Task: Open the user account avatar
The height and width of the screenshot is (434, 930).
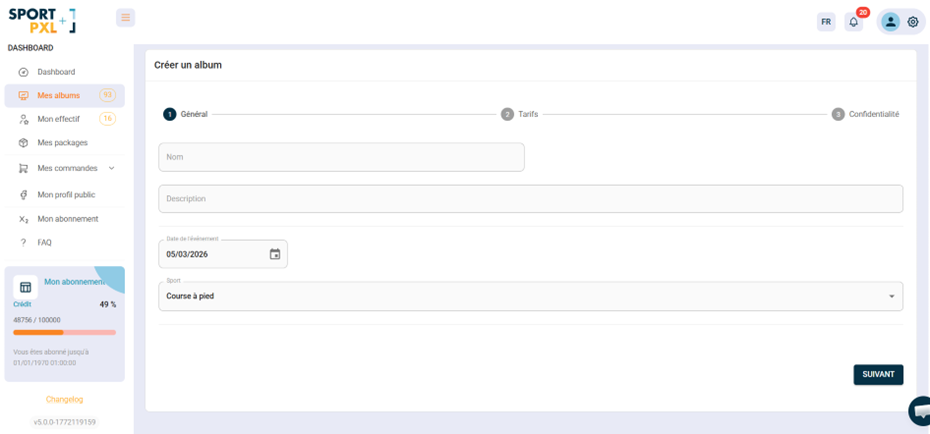Action: (890, 22)
